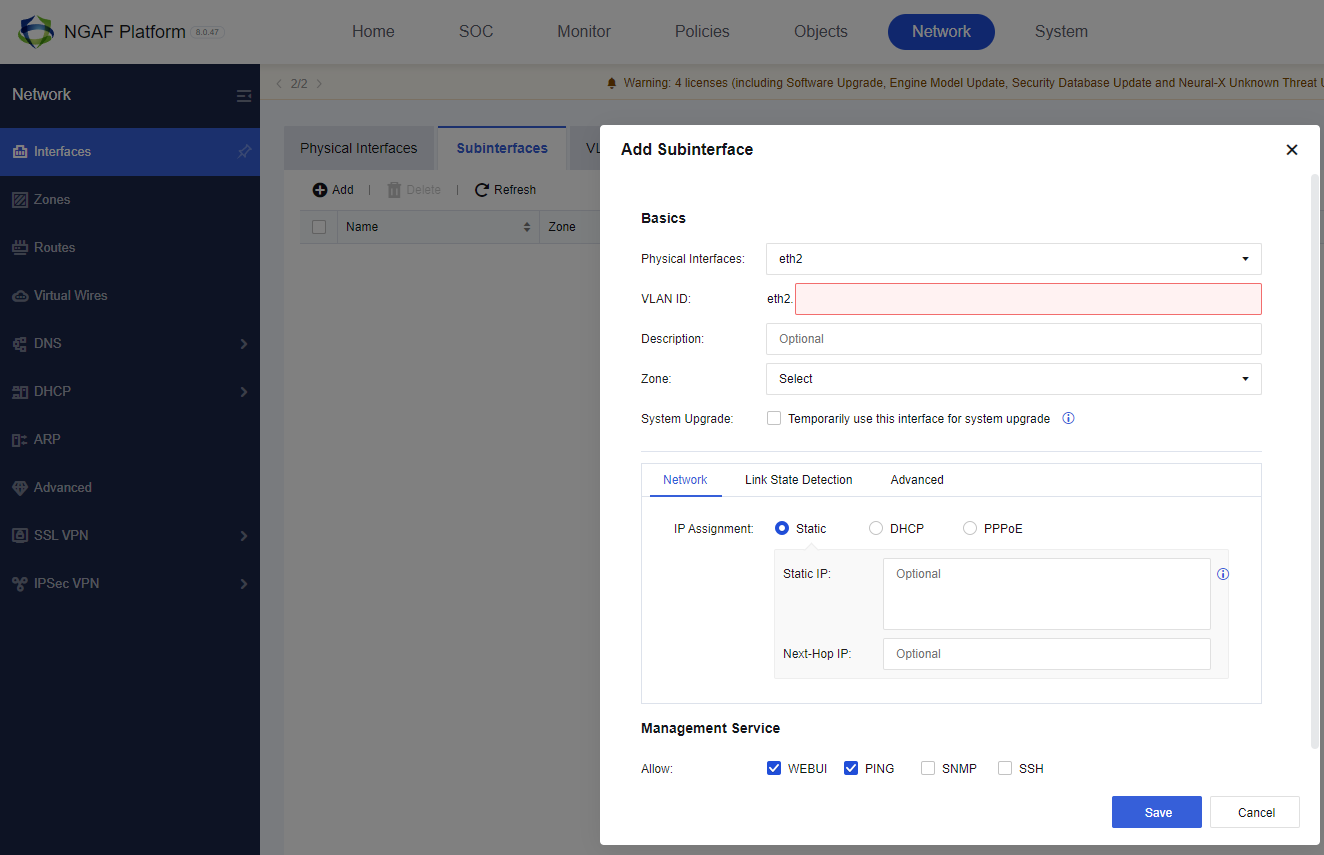Collapse the Network sidebar menu icon
Viewport: 1324px width, 855px height.
tap(244, 96)
